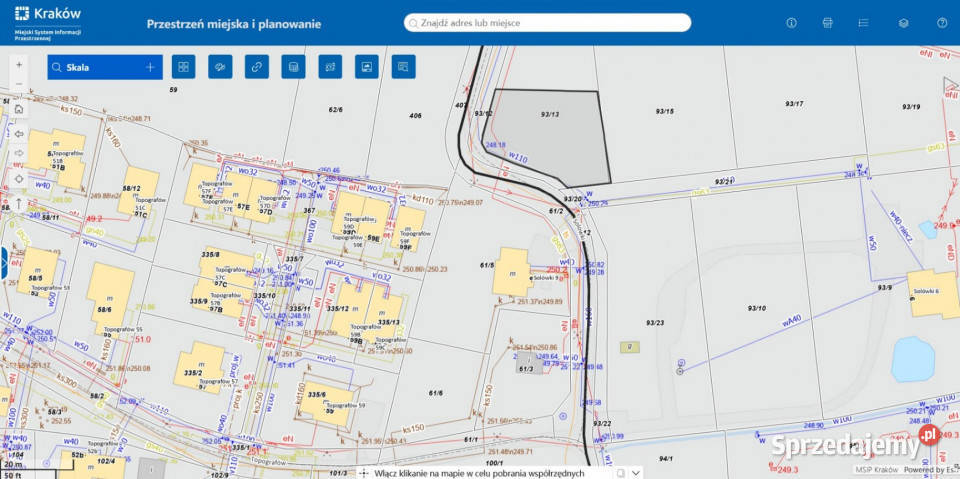
Task: Go back to previous map extent arrow
Action: click(19, 134)
